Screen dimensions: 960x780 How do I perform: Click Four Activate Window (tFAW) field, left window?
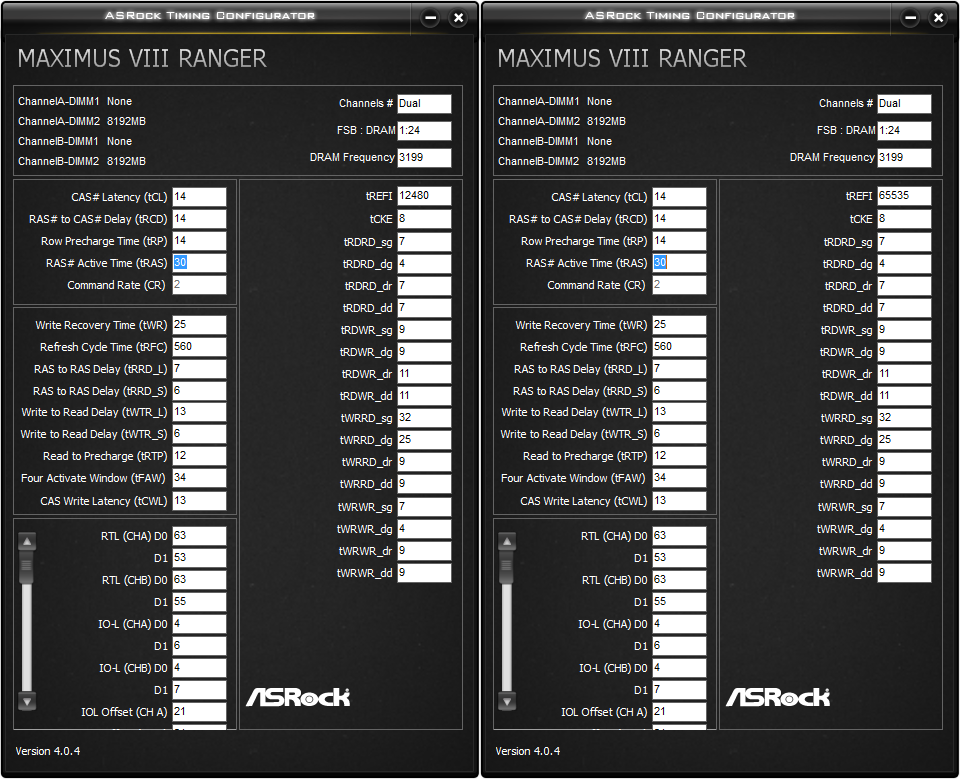point(199,478)
